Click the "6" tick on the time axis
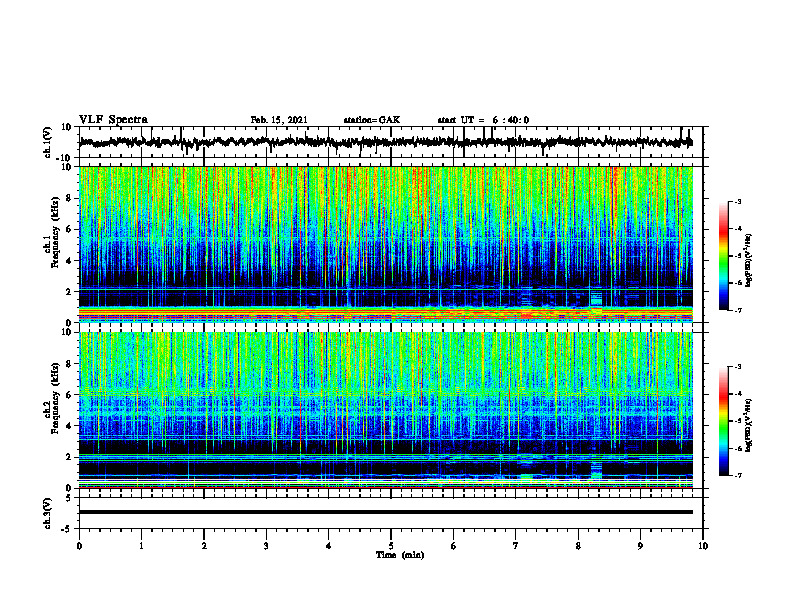 point(454,546)
